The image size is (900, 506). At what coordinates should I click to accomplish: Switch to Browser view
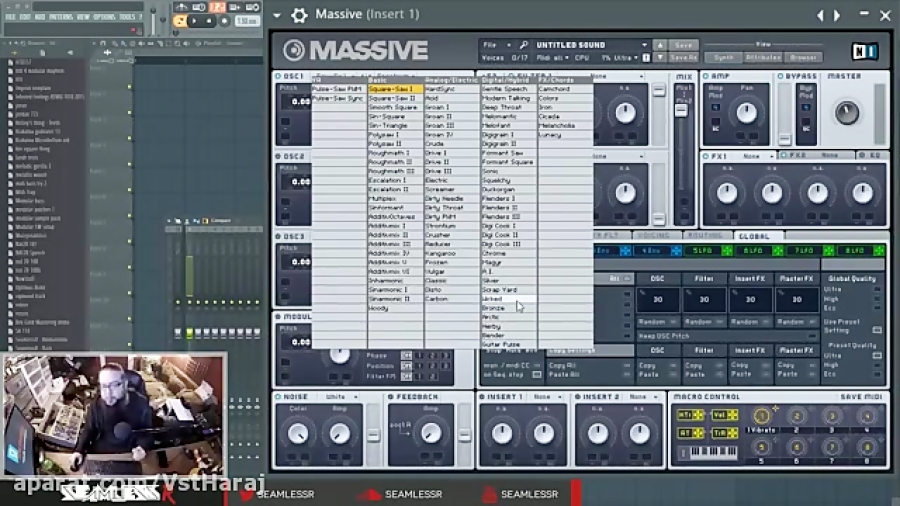[x=803, y=57]
